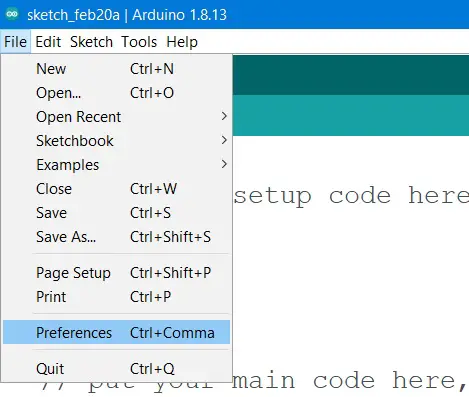The height and width of the screenshot is (397, 469).
Task: Open the Edit menu
Action: point(48,42)
